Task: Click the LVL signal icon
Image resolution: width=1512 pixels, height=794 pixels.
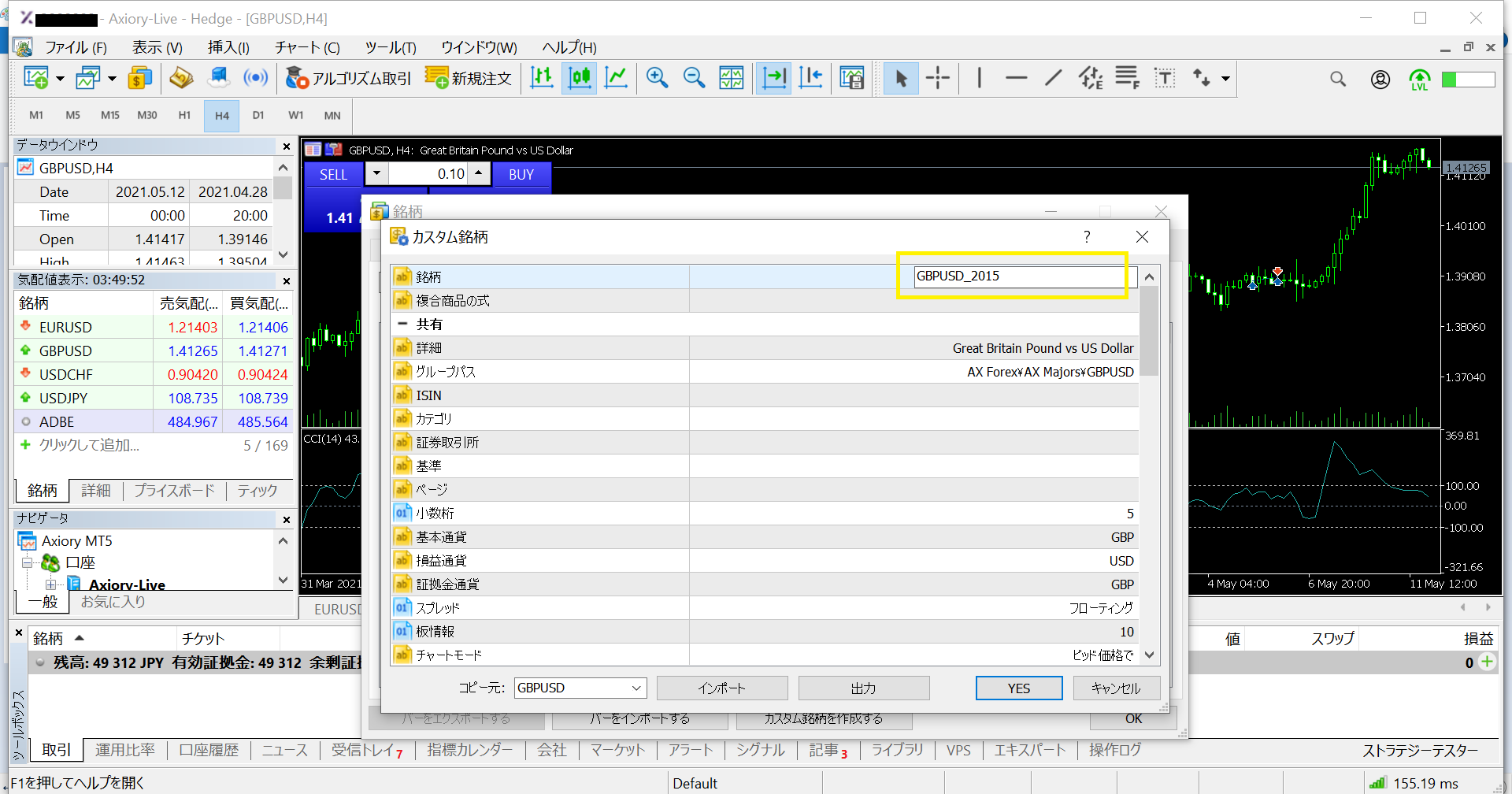Action: [1420, 80]
